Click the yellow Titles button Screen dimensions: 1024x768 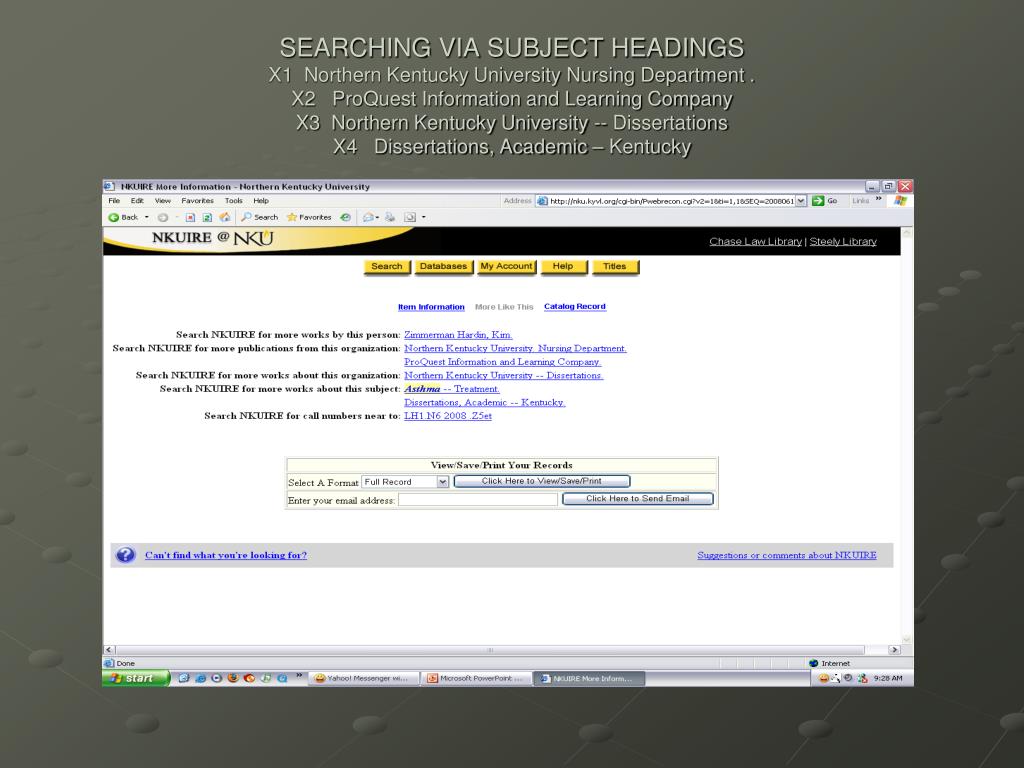615,266
